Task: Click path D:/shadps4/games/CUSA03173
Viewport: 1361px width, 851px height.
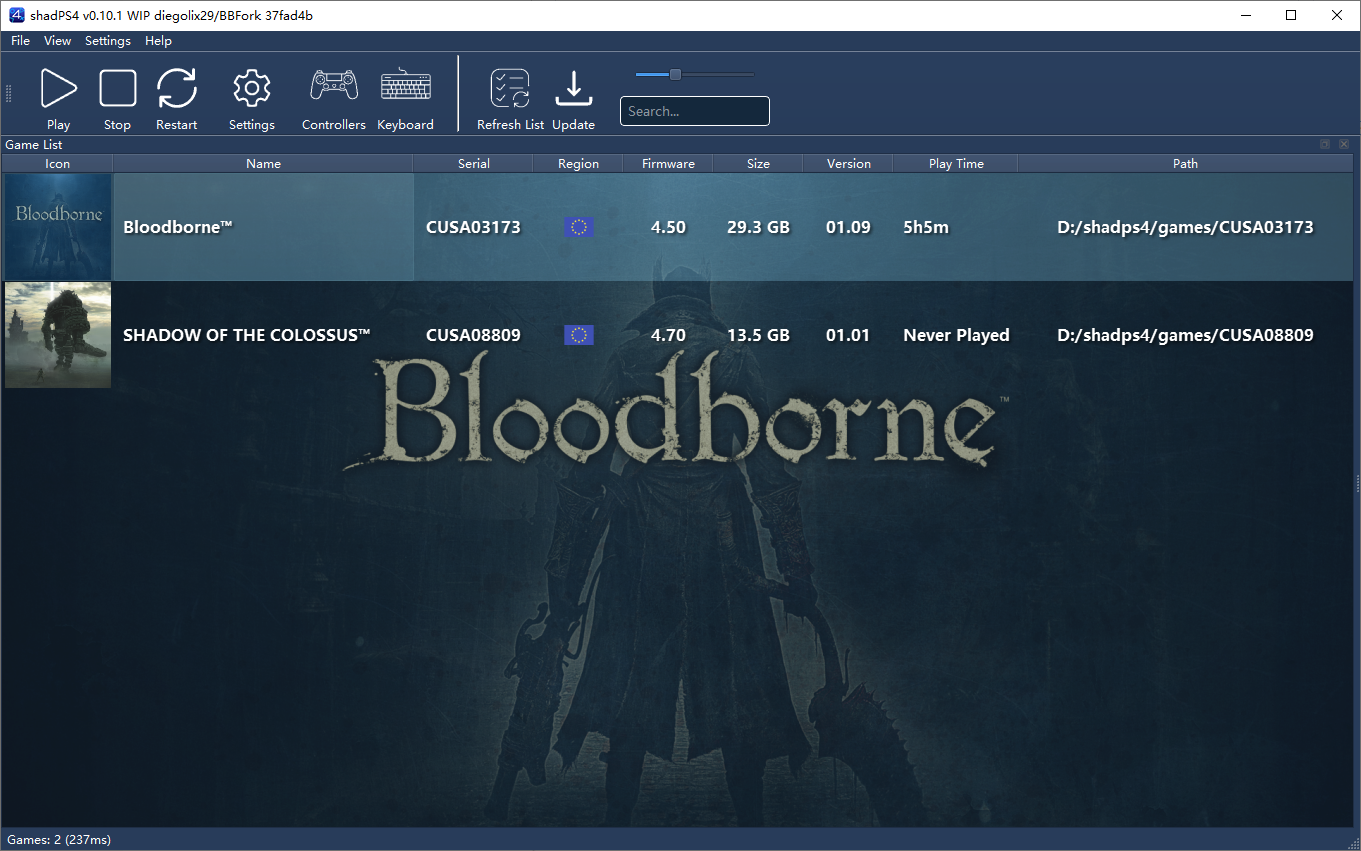Action: coord(1185,227)
